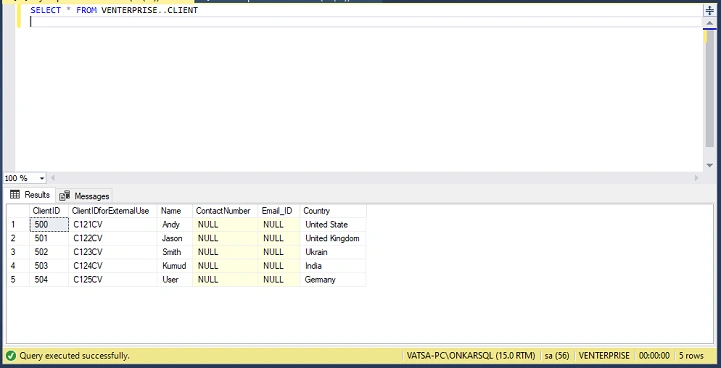Click the cell with ClientID 504
721x368 pixels.
pos(49,280)
